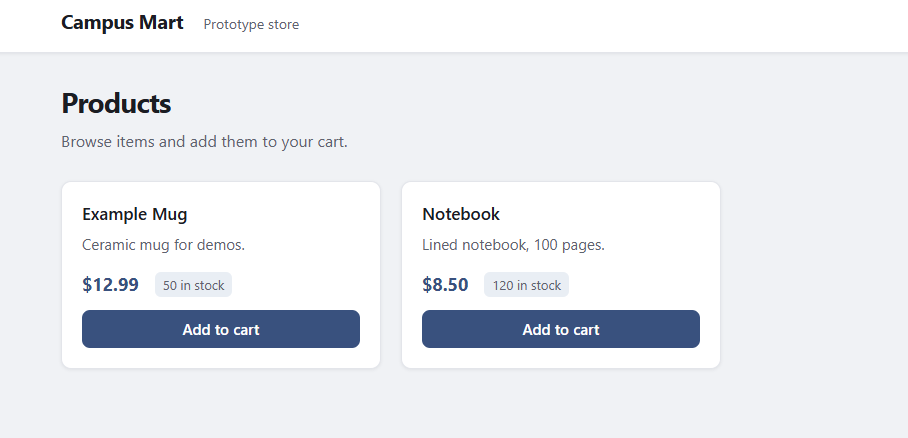This screenshot has height=438, width=908.
Task: Add the Notebook to cart
Action: tap(561, 329)
